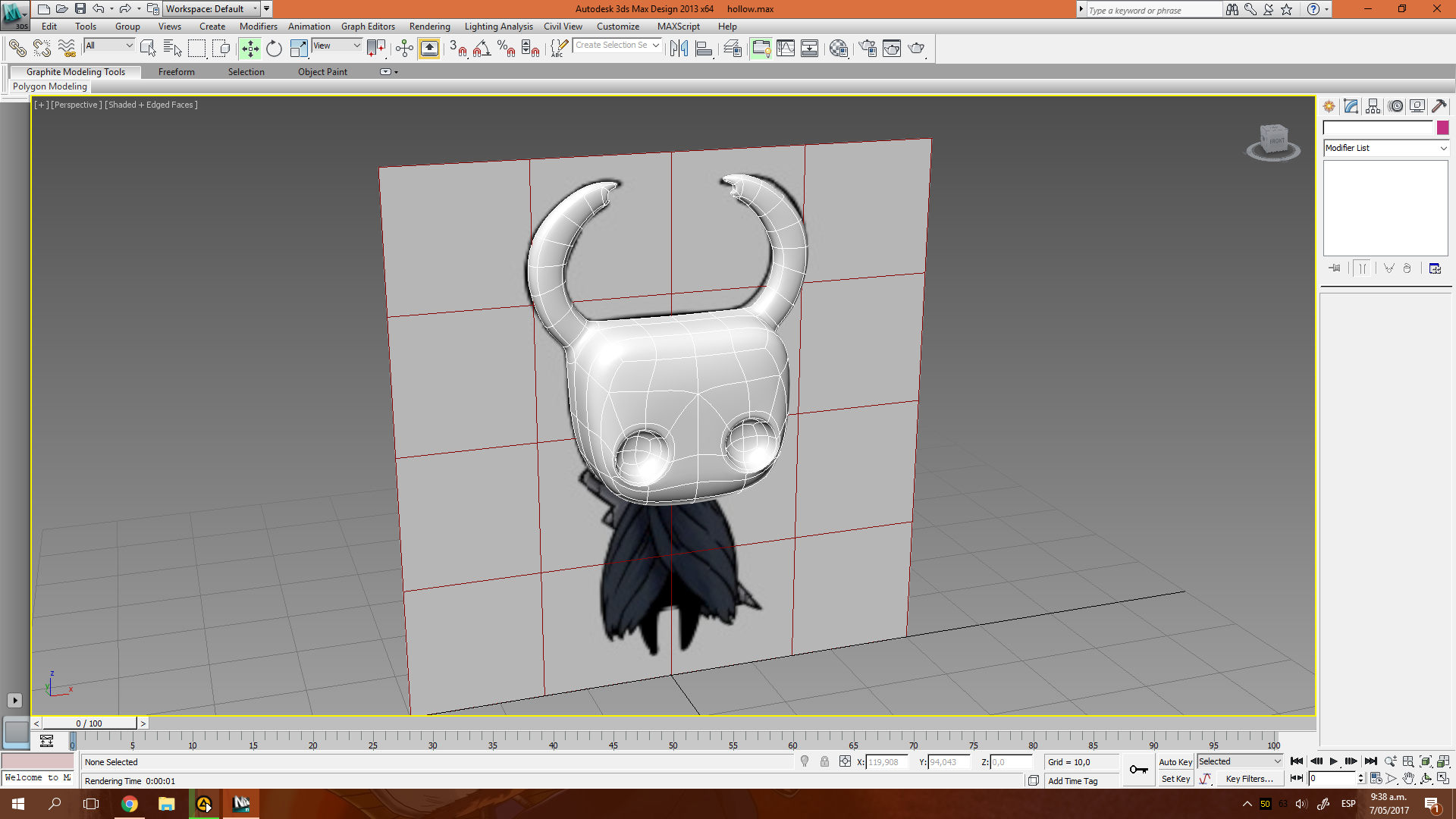Switch to the Object Paint tab

tap(322, 72)
